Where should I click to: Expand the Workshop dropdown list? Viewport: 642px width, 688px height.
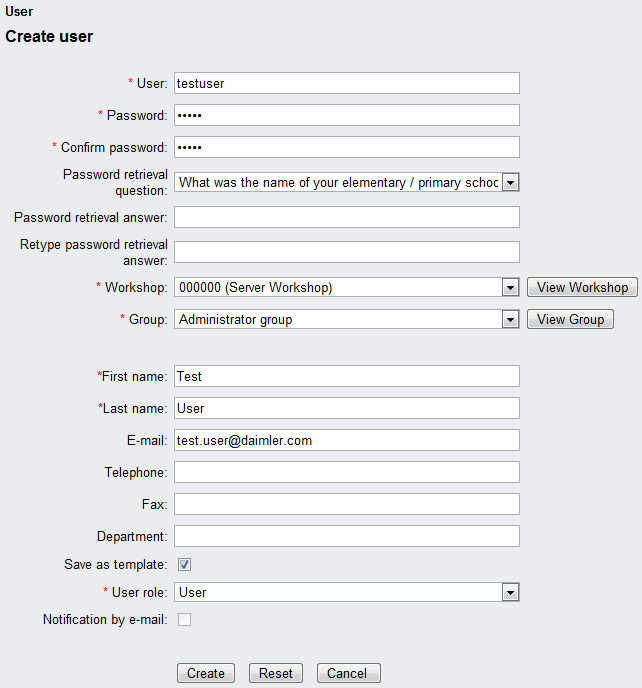click(x=510, y=288)
